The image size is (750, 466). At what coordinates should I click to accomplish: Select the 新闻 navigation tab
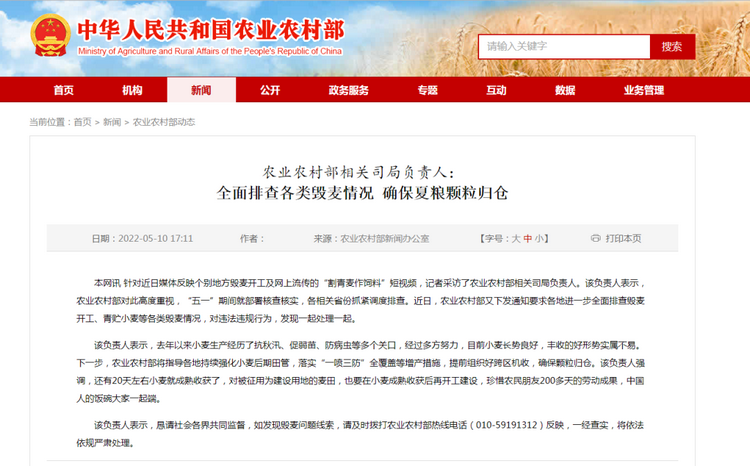[x=201, y=90]
